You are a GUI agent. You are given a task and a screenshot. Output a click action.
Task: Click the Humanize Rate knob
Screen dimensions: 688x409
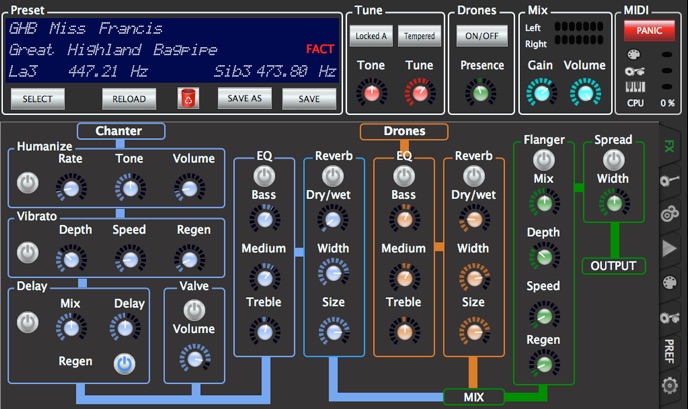[x=71, y=188]
